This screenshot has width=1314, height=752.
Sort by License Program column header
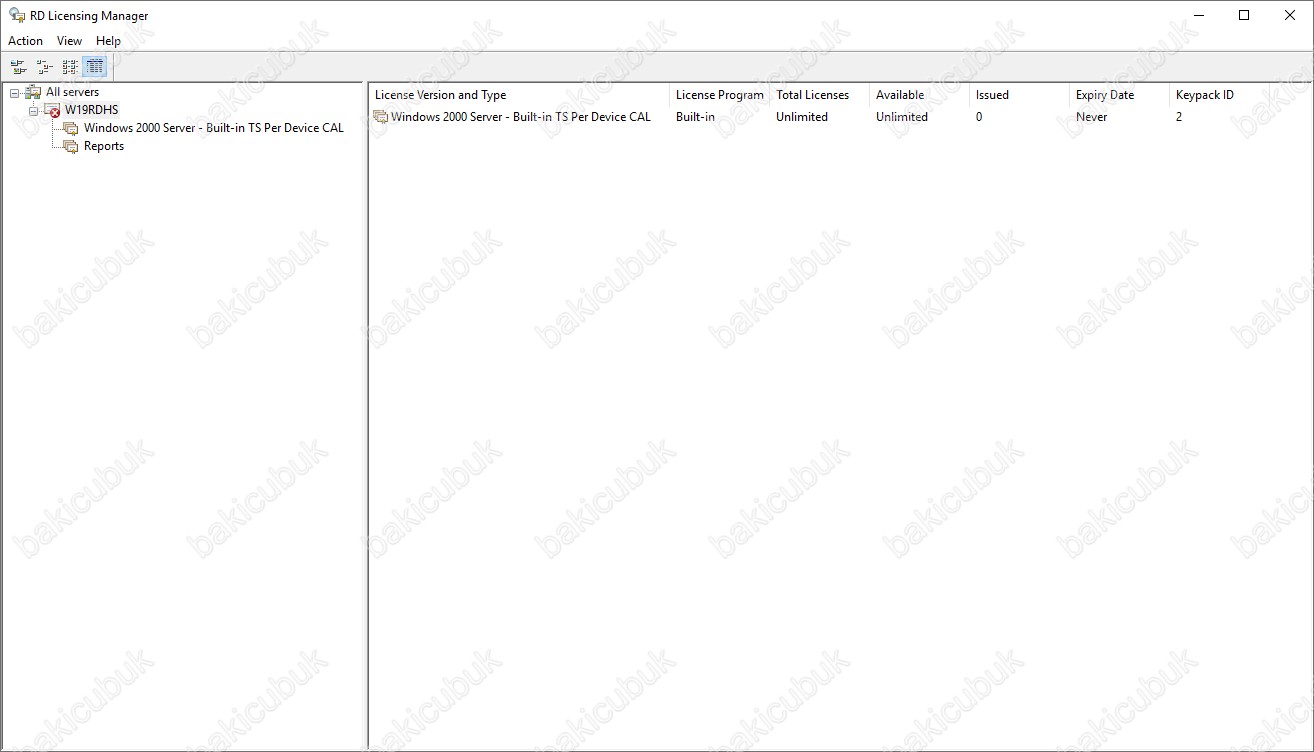pos(719,95)
